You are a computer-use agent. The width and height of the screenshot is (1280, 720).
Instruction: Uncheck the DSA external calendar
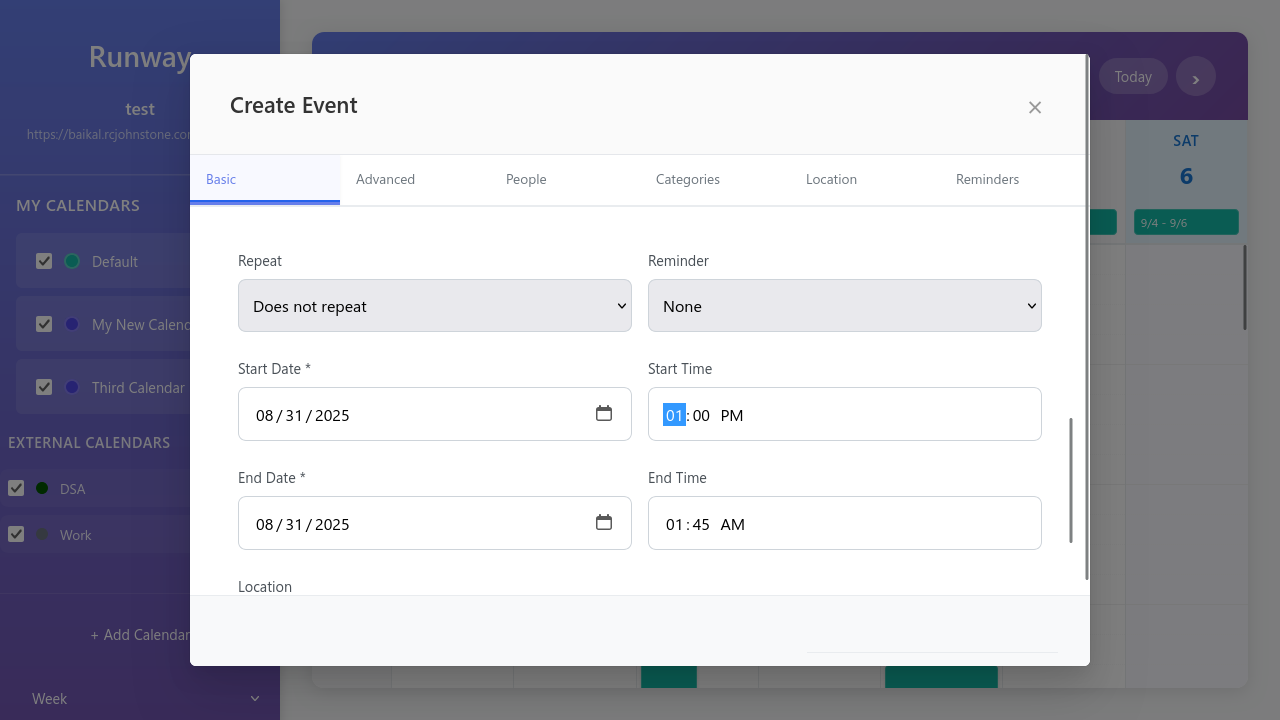pos(16,488)
